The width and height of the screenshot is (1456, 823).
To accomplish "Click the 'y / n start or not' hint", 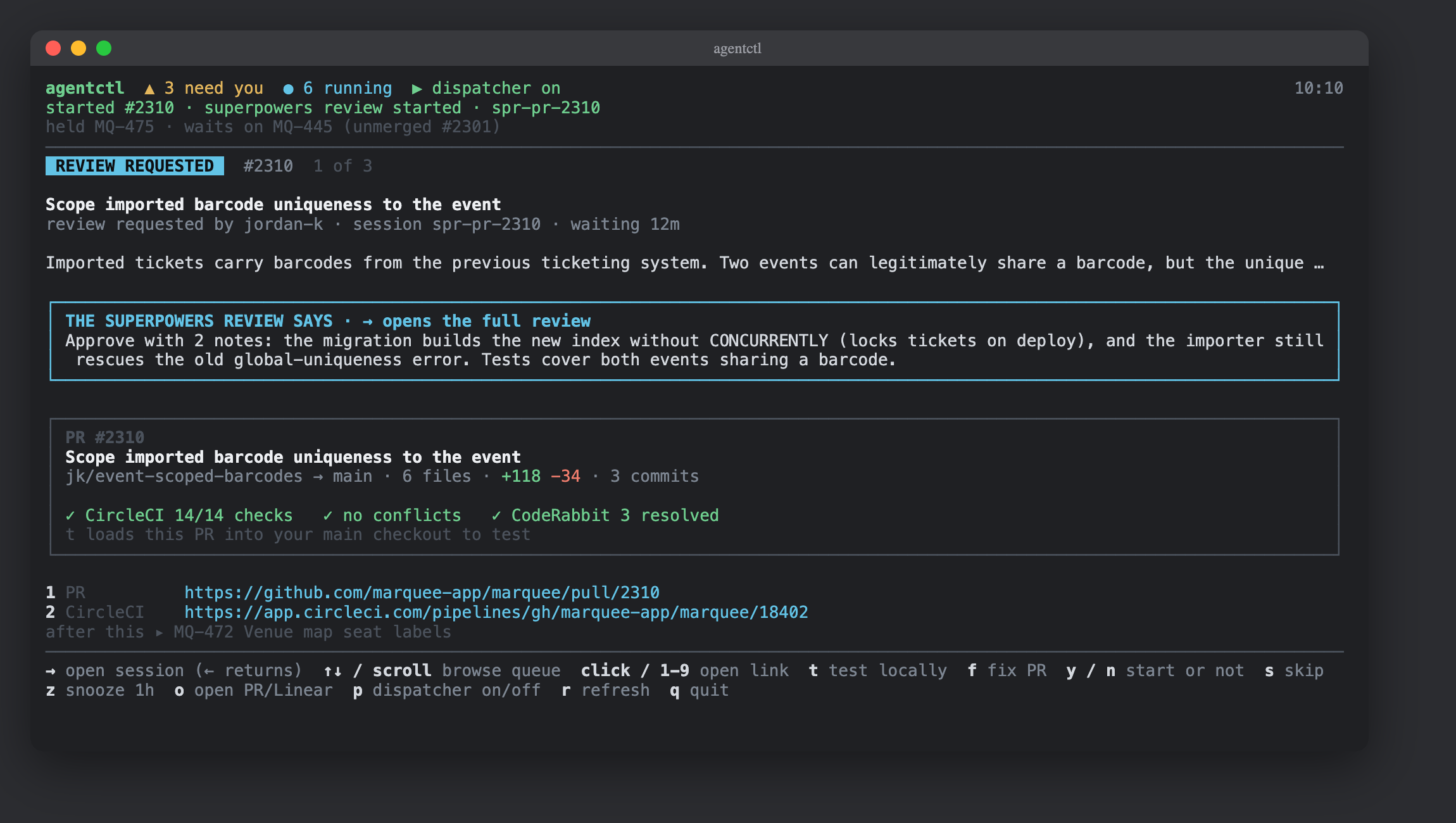I will click(x=1155, y=671).
